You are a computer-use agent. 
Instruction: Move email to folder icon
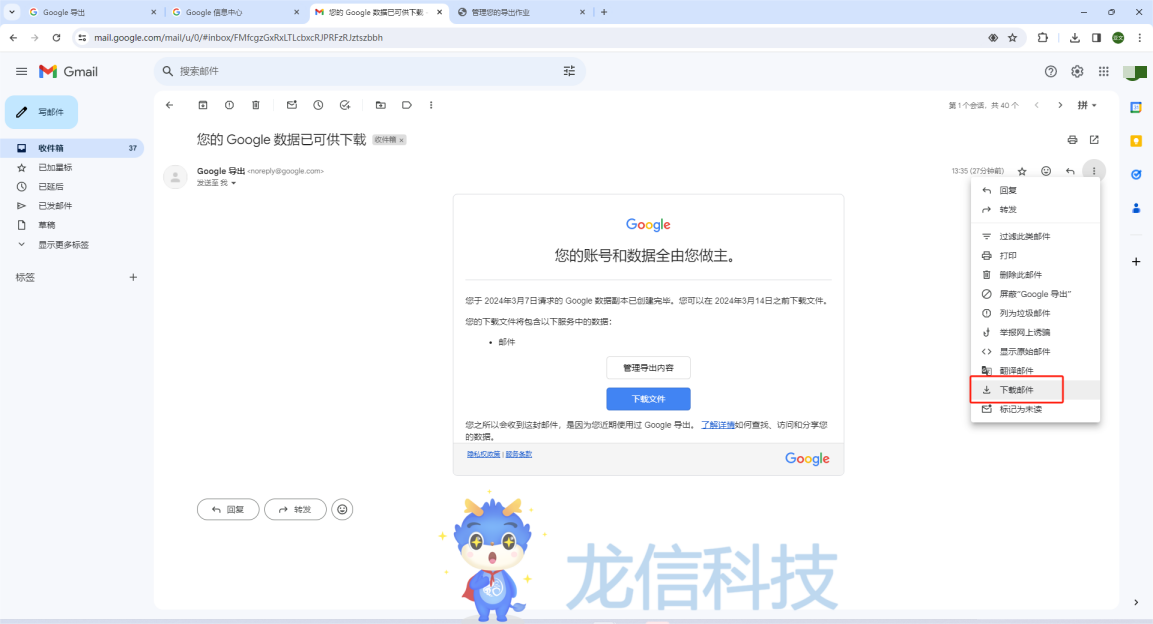click(x=381, y=105)
